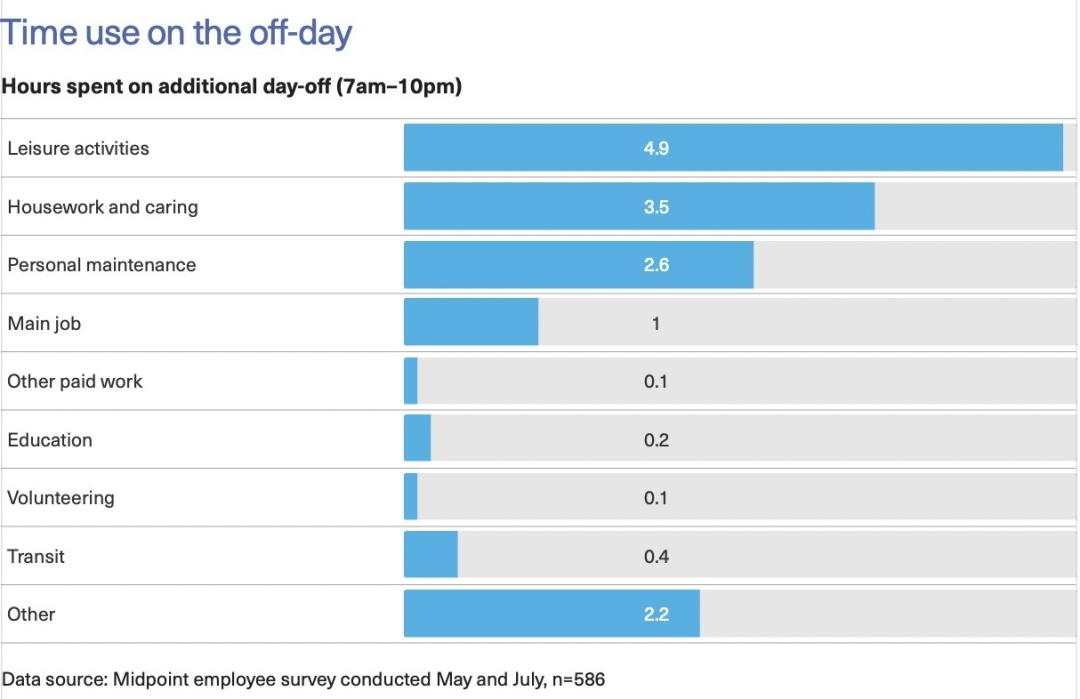Select the "Personal maintenance" label text
This screenshot has height=699, width=1080.
(x=102, y=264)
